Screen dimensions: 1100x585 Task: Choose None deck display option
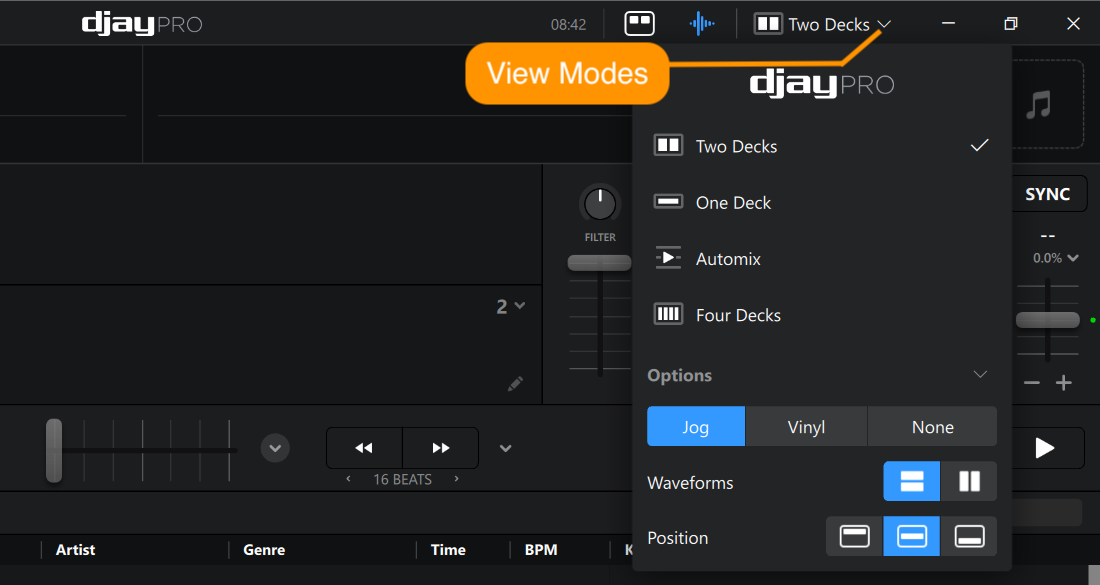point(932,426)
